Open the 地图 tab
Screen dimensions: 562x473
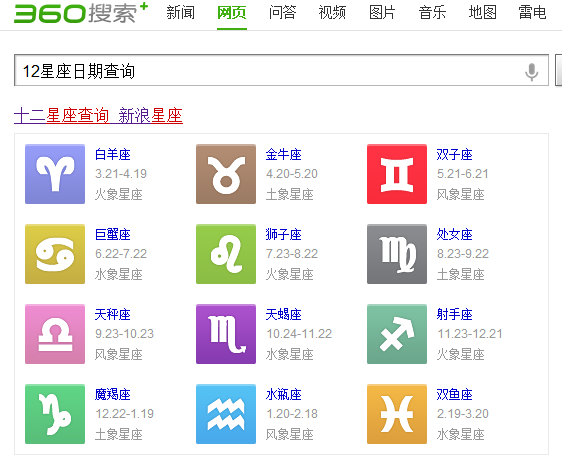482,13
